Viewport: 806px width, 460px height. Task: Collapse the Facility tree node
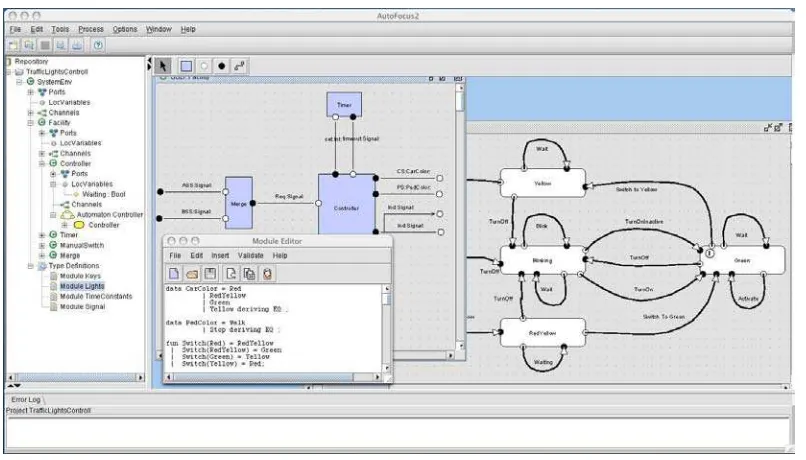30,123
